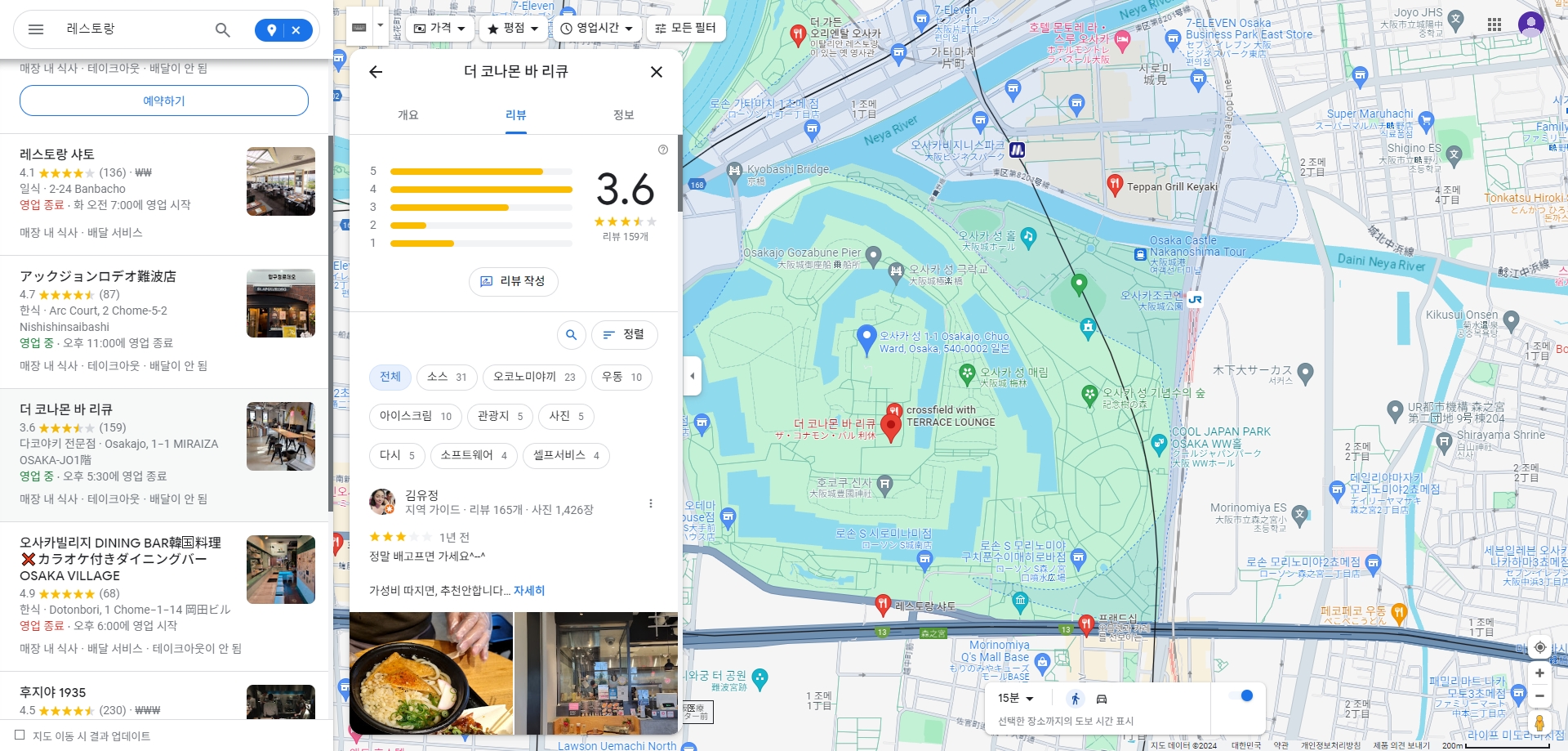The width and height of the screenshot is (1568, 751).
Task: Click my location target button
Action: click(1539, 647)
